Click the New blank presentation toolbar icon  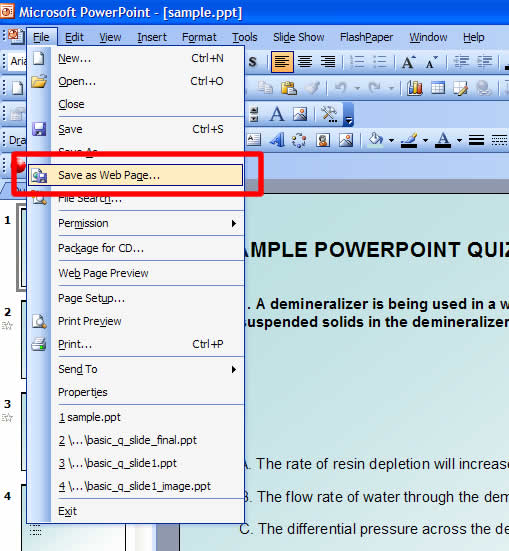pos(17,88)
